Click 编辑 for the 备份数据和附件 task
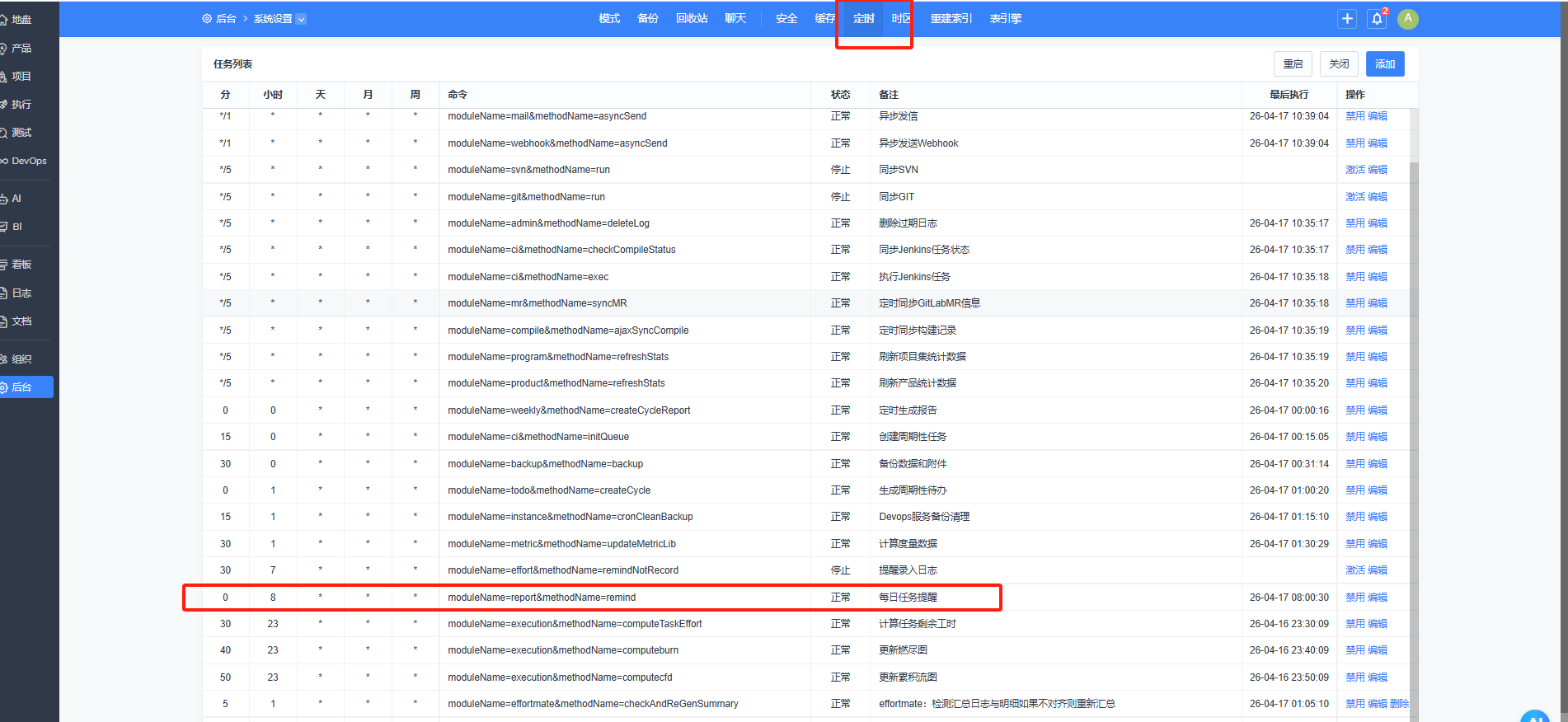Viewport: 1568px width, 722px height. tap(1378, 464)
